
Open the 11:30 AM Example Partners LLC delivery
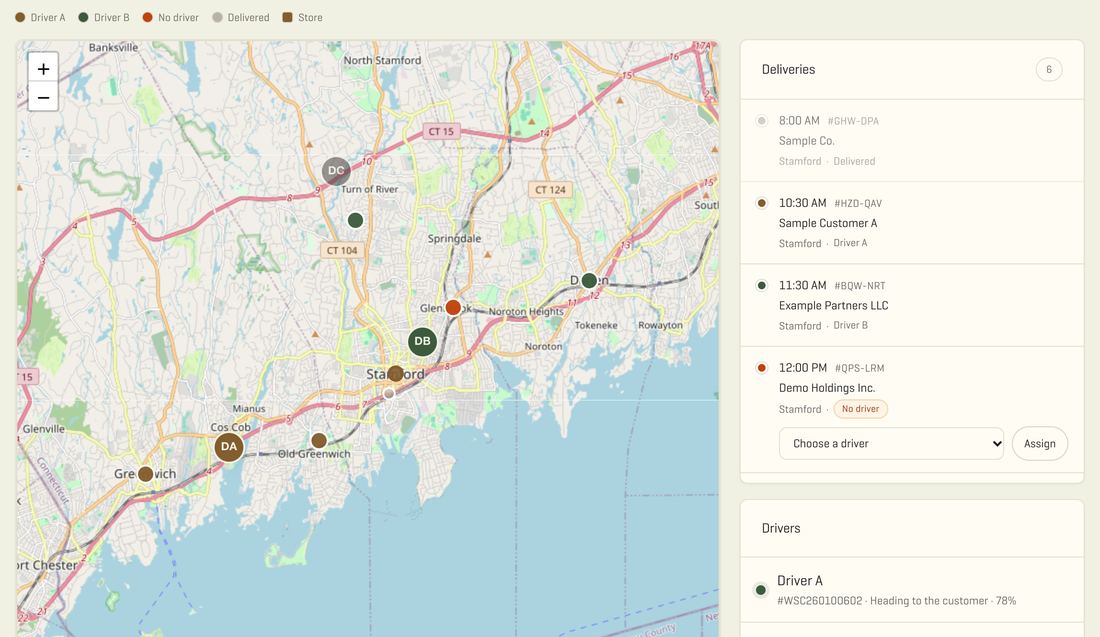tap(912, 305)
